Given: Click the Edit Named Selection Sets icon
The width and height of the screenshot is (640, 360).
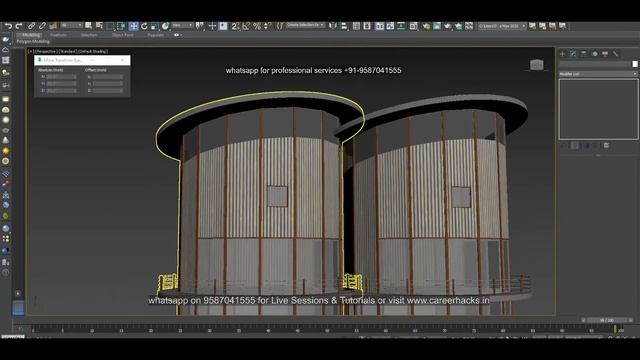Looking at the screenshot, I should (x=280, y=26).
